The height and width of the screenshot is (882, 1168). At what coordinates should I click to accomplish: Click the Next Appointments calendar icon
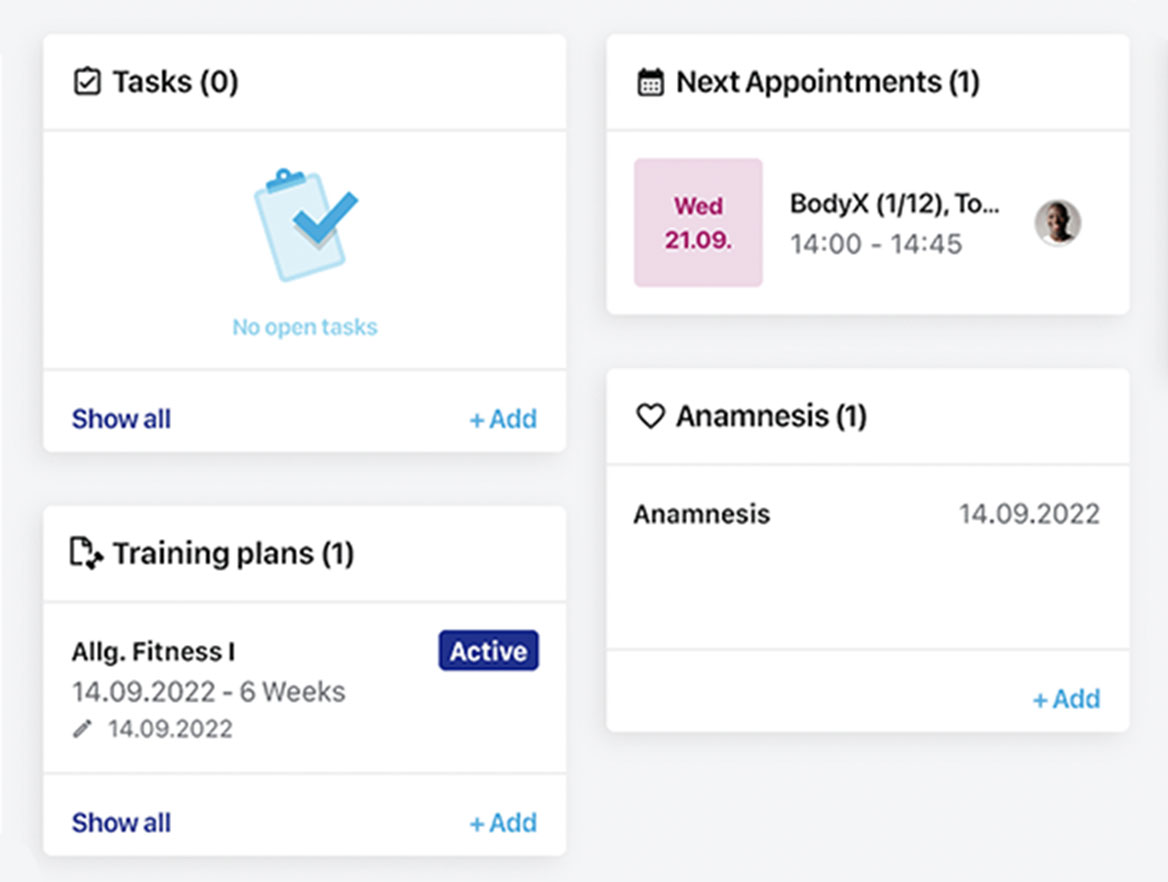(x=650, y=82)
